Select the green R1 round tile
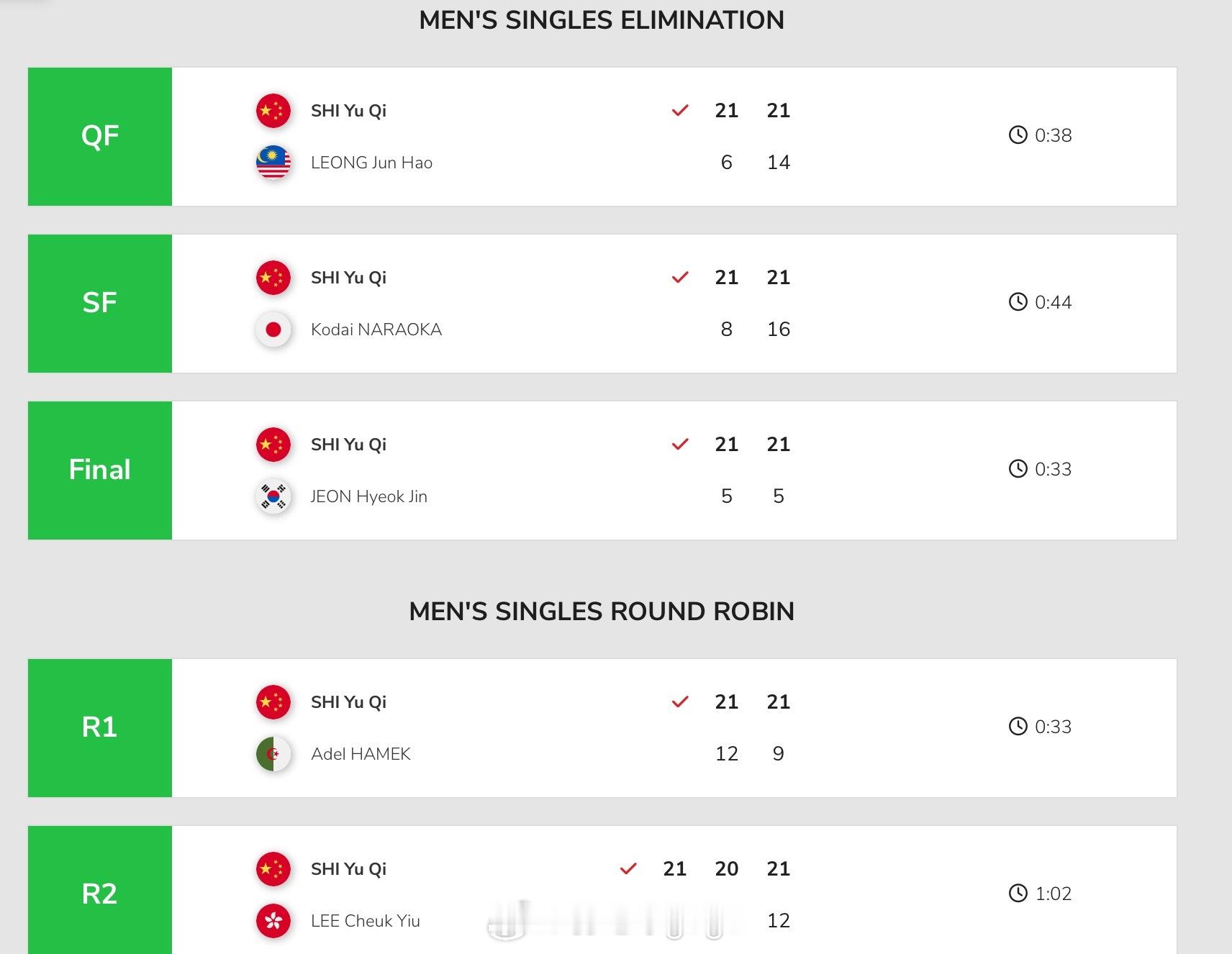 (100, 728)
